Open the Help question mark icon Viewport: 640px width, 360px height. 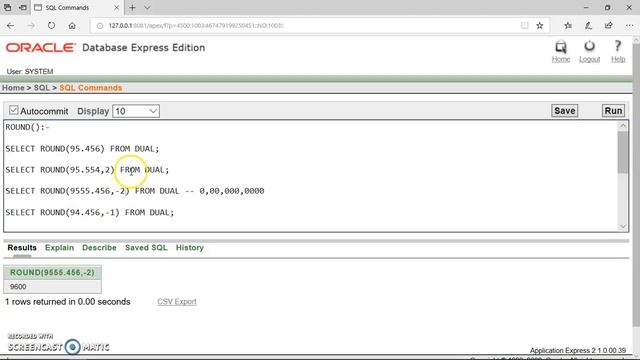(618, 46)
